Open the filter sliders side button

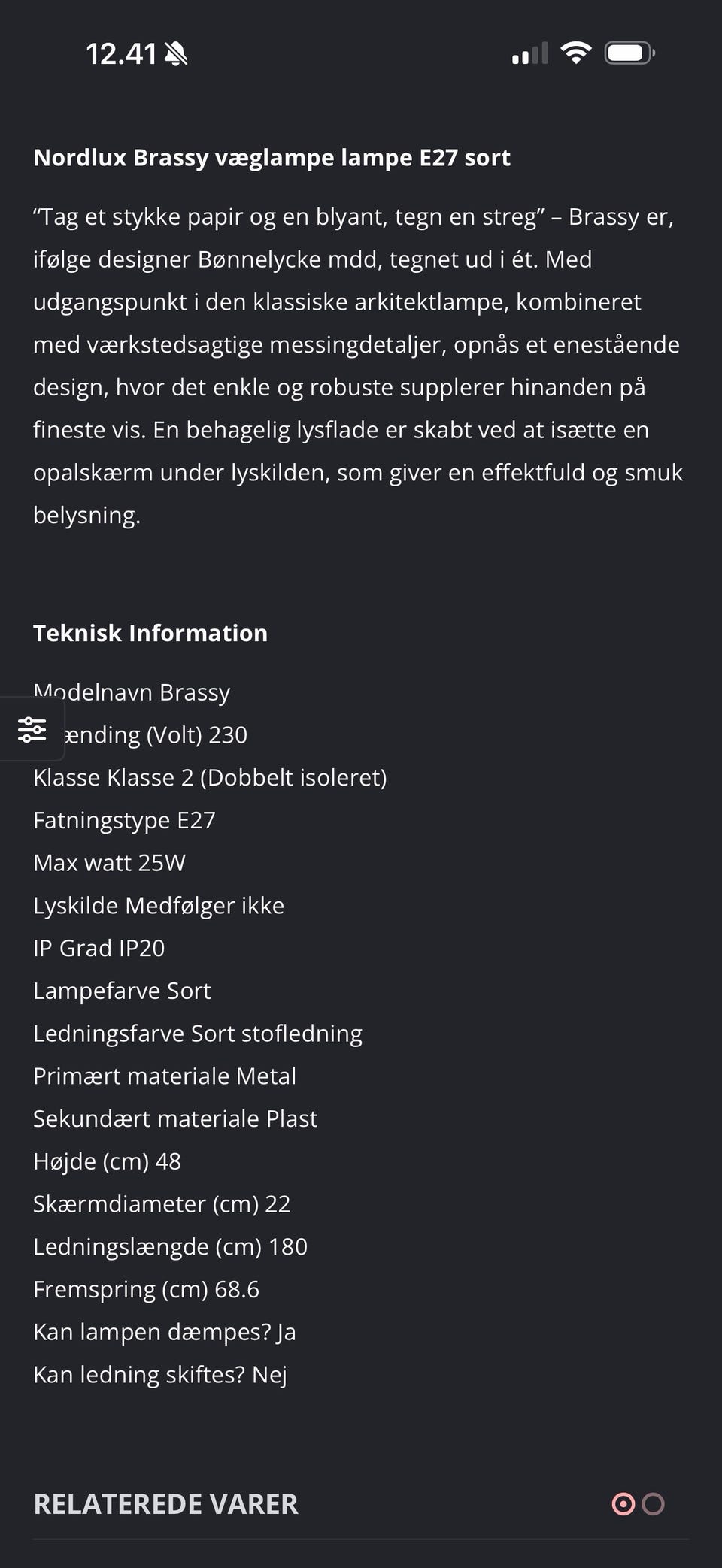[32, 729]
